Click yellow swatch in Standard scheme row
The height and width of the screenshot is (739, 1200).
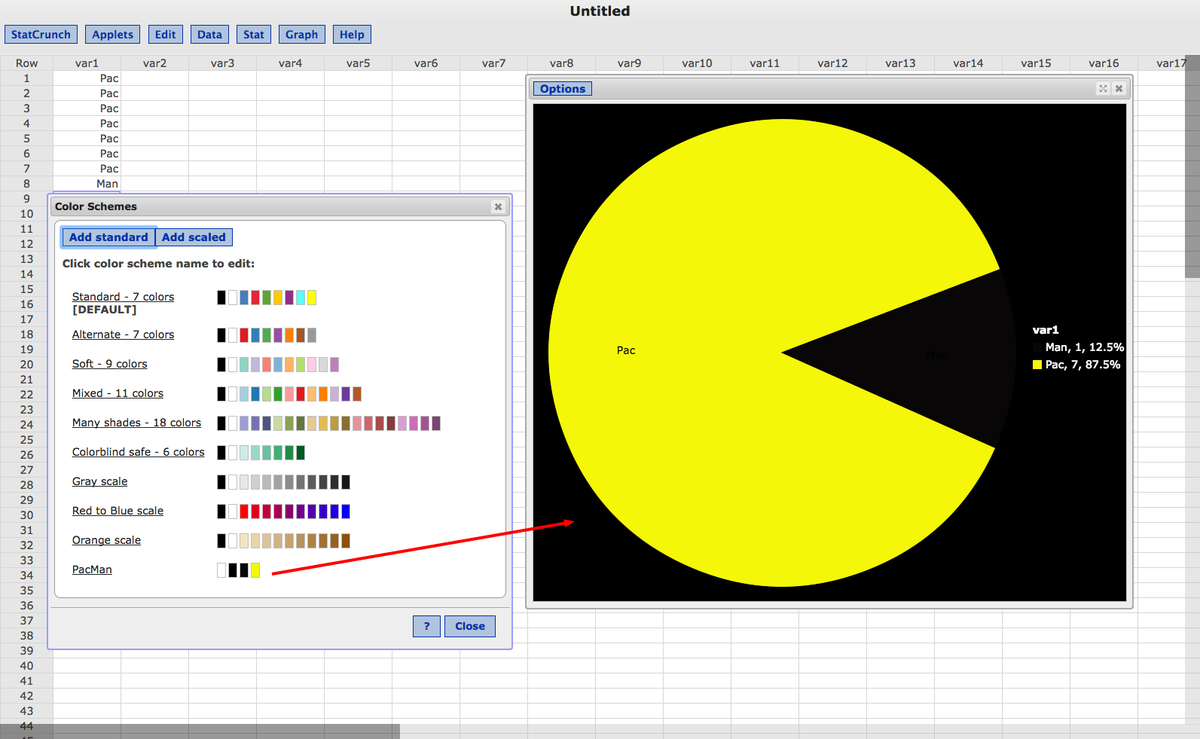click(312, 297)
